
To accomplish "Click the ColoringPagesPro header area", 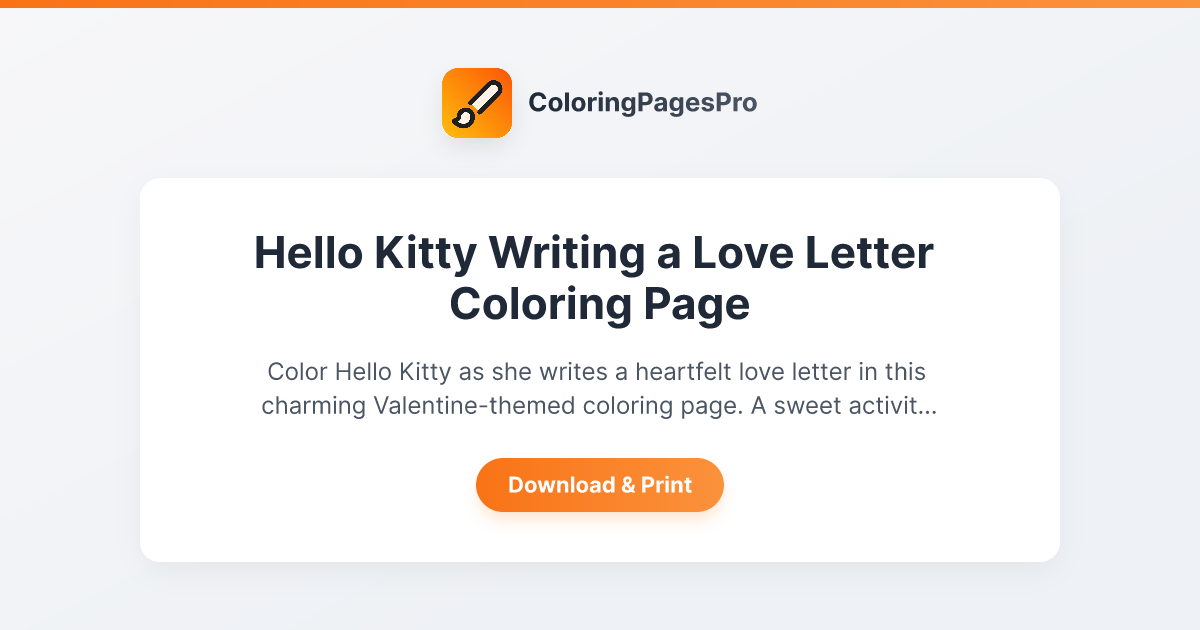I will tap(600, 102).
